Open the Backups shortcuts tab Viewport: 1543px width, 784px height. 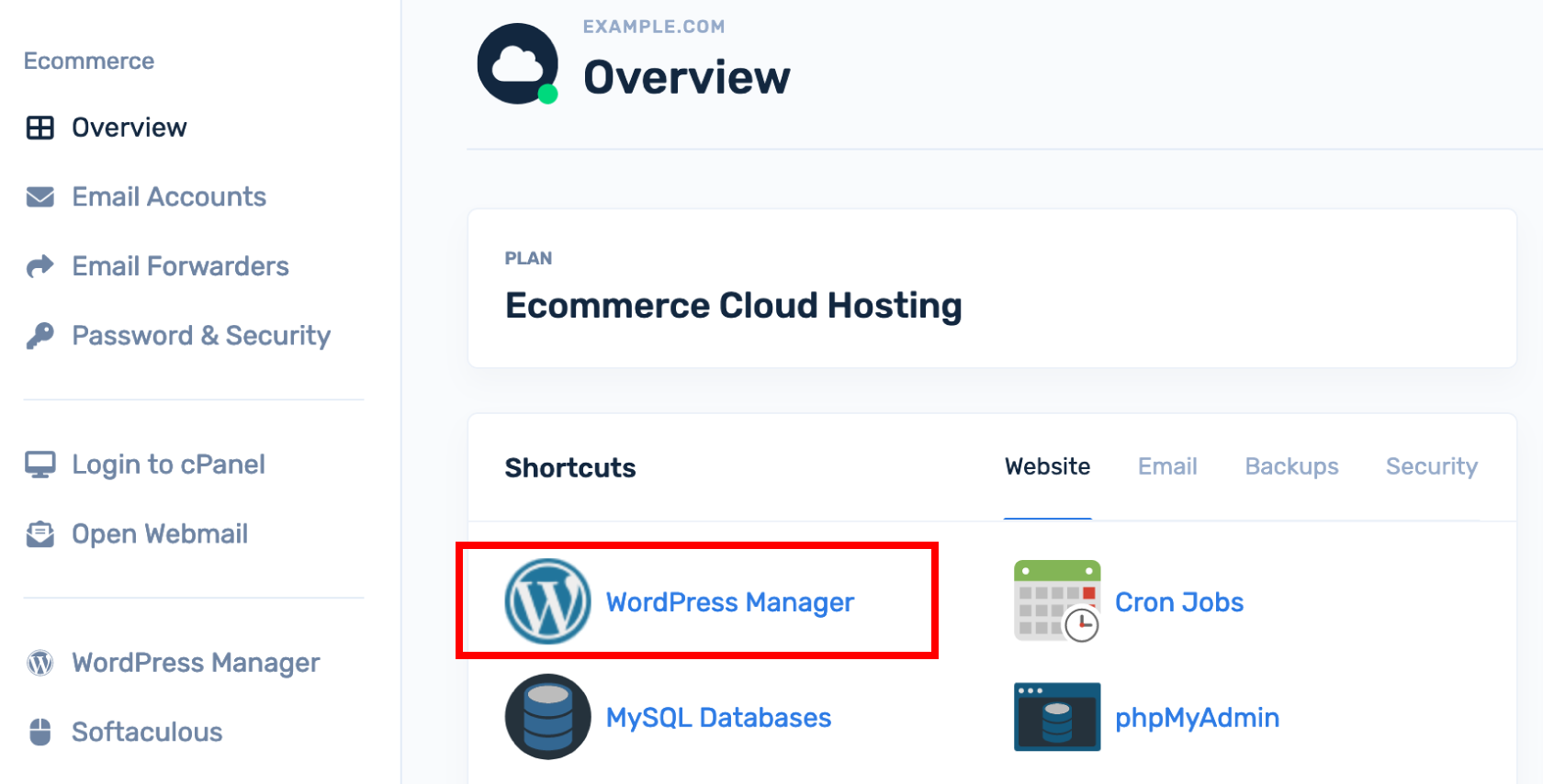1291,466
